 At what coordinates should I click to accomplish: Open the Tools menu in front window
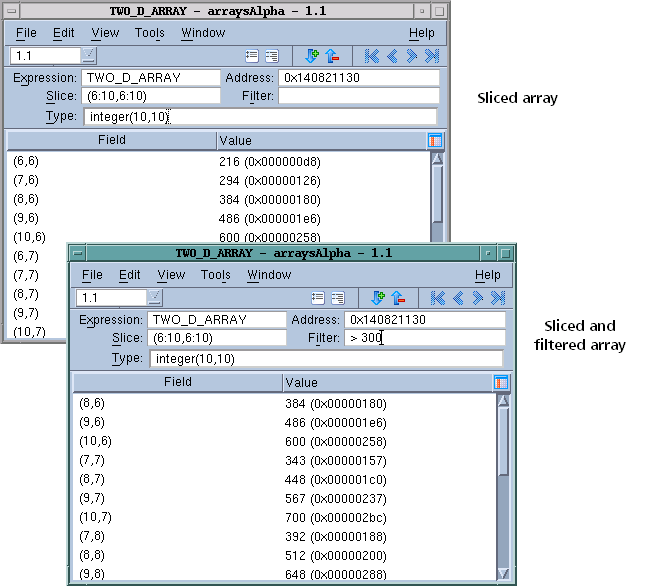coord(215,275)
